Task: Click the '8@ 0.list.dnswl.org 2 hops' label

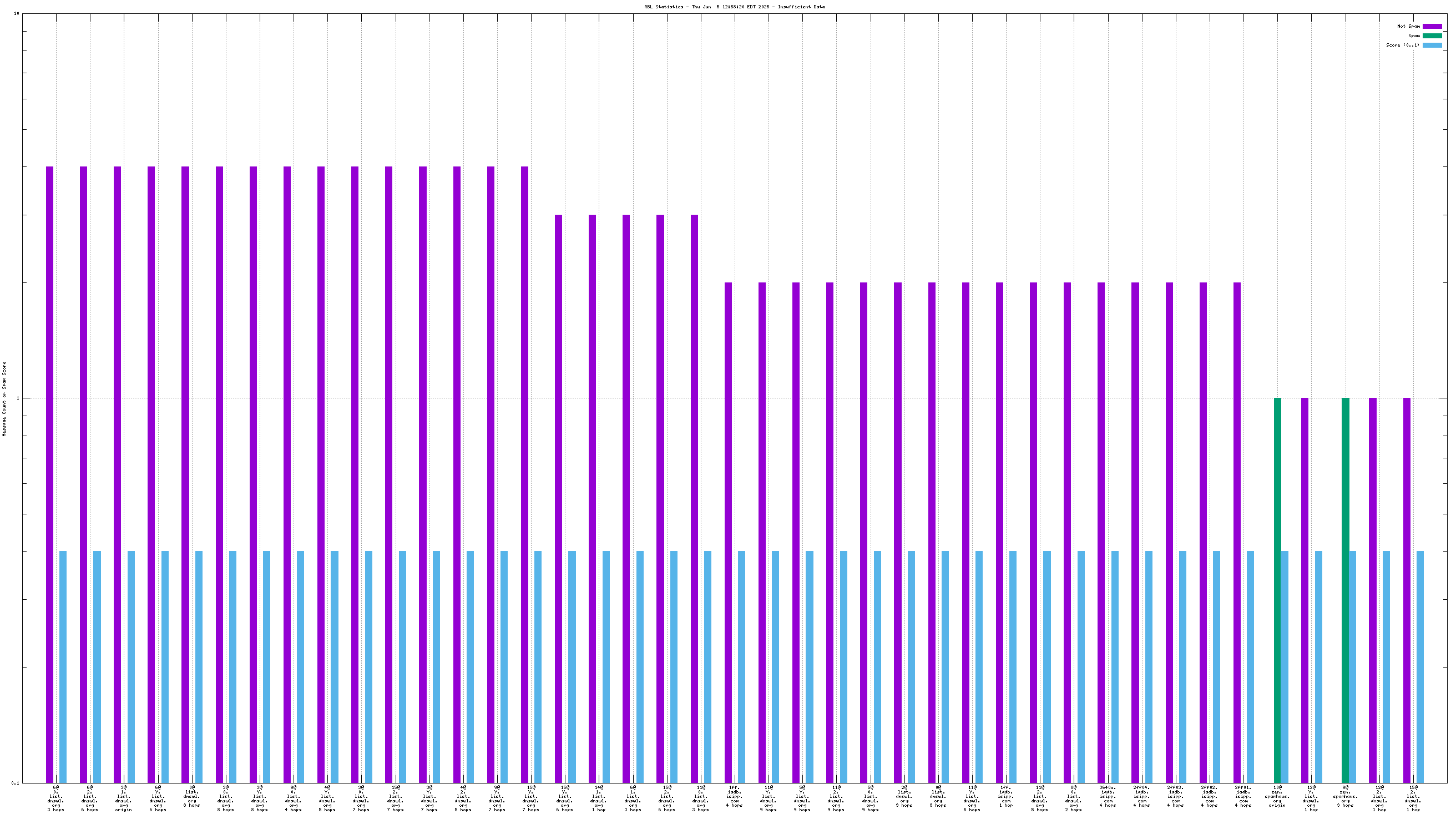Action: pyautogui.click(x=1073, y=798)
